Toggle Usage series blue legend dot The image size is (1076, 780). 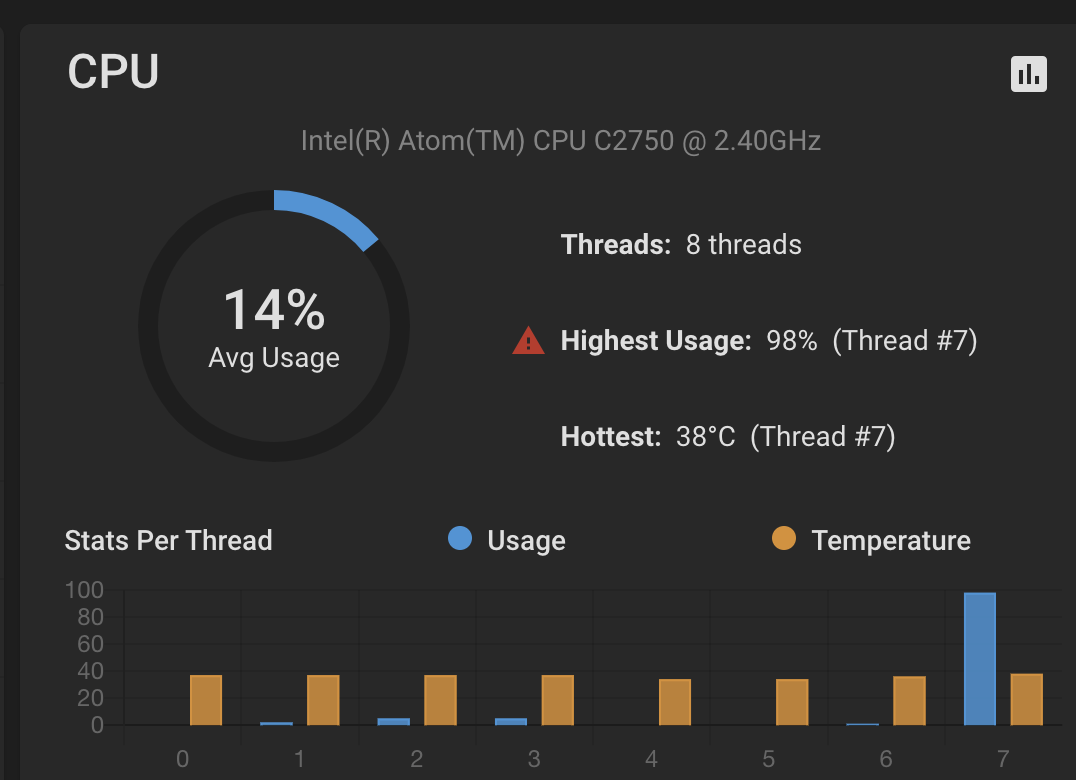460,539
